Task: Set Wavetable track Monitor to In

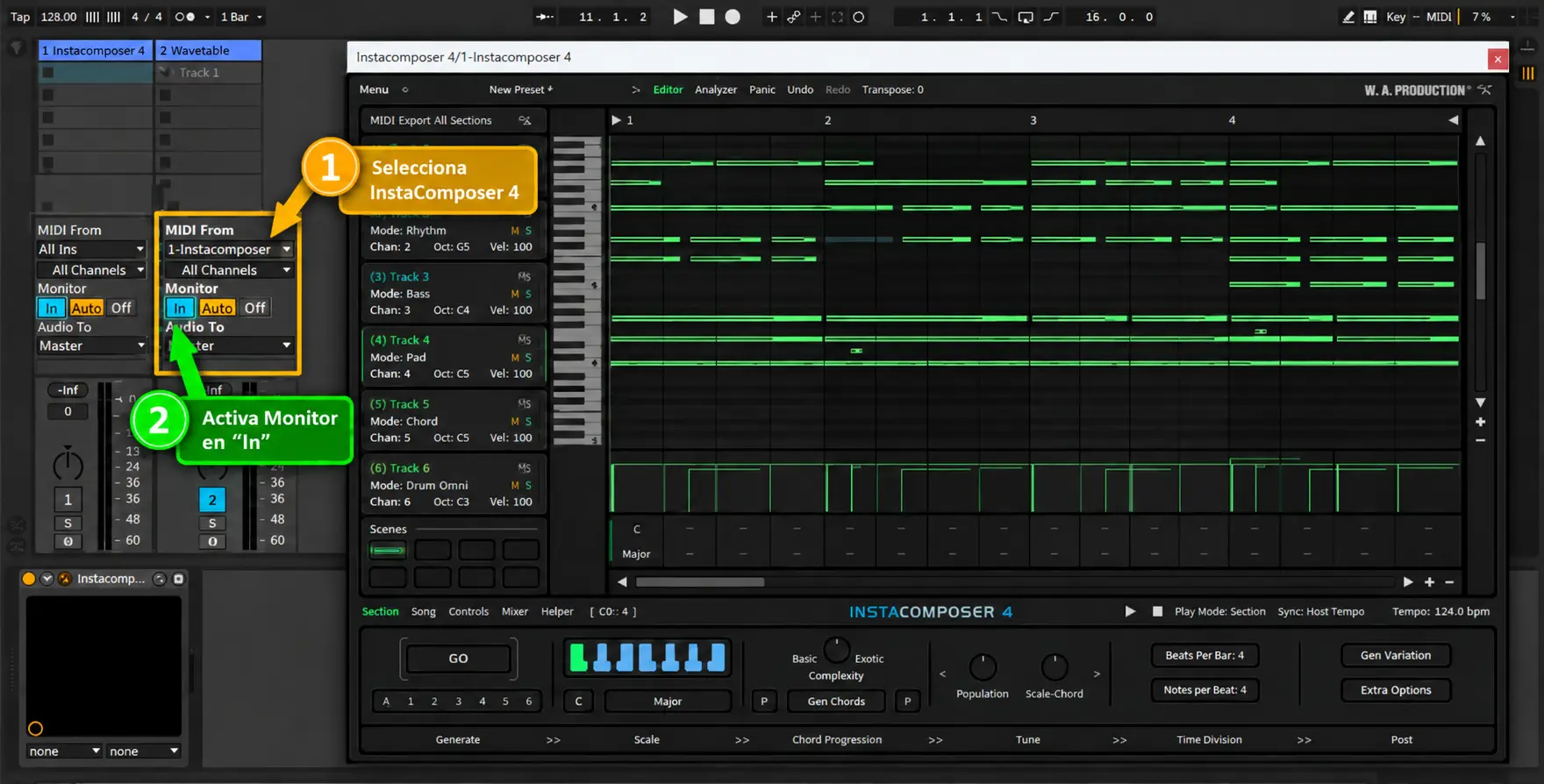Action: pyautogui.click(x=179, y=308)
